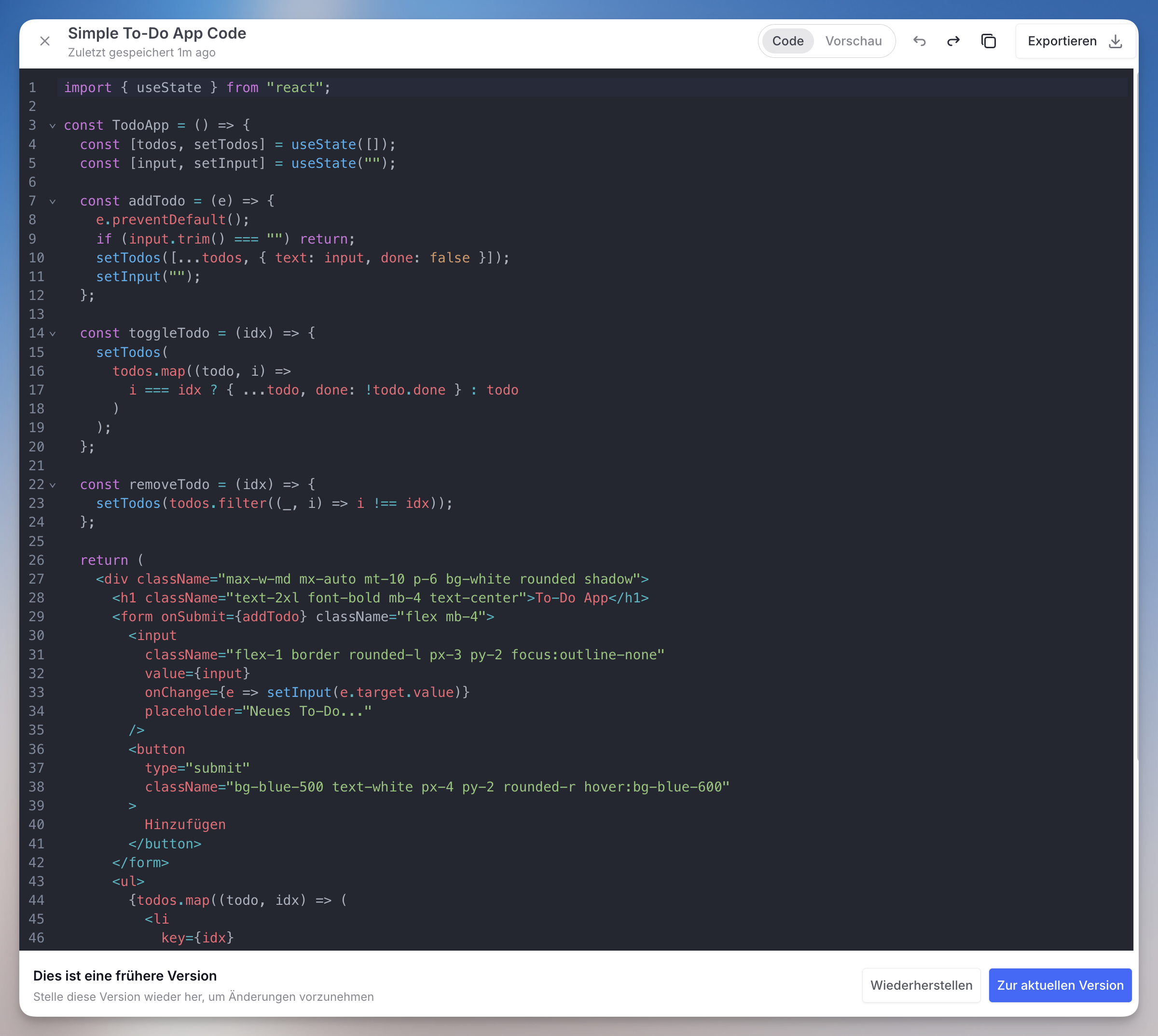The width and height of the screenshot is (1158, 1036).
Task: Fold the toggleTodo function at line 14
Action: [53, 334]
